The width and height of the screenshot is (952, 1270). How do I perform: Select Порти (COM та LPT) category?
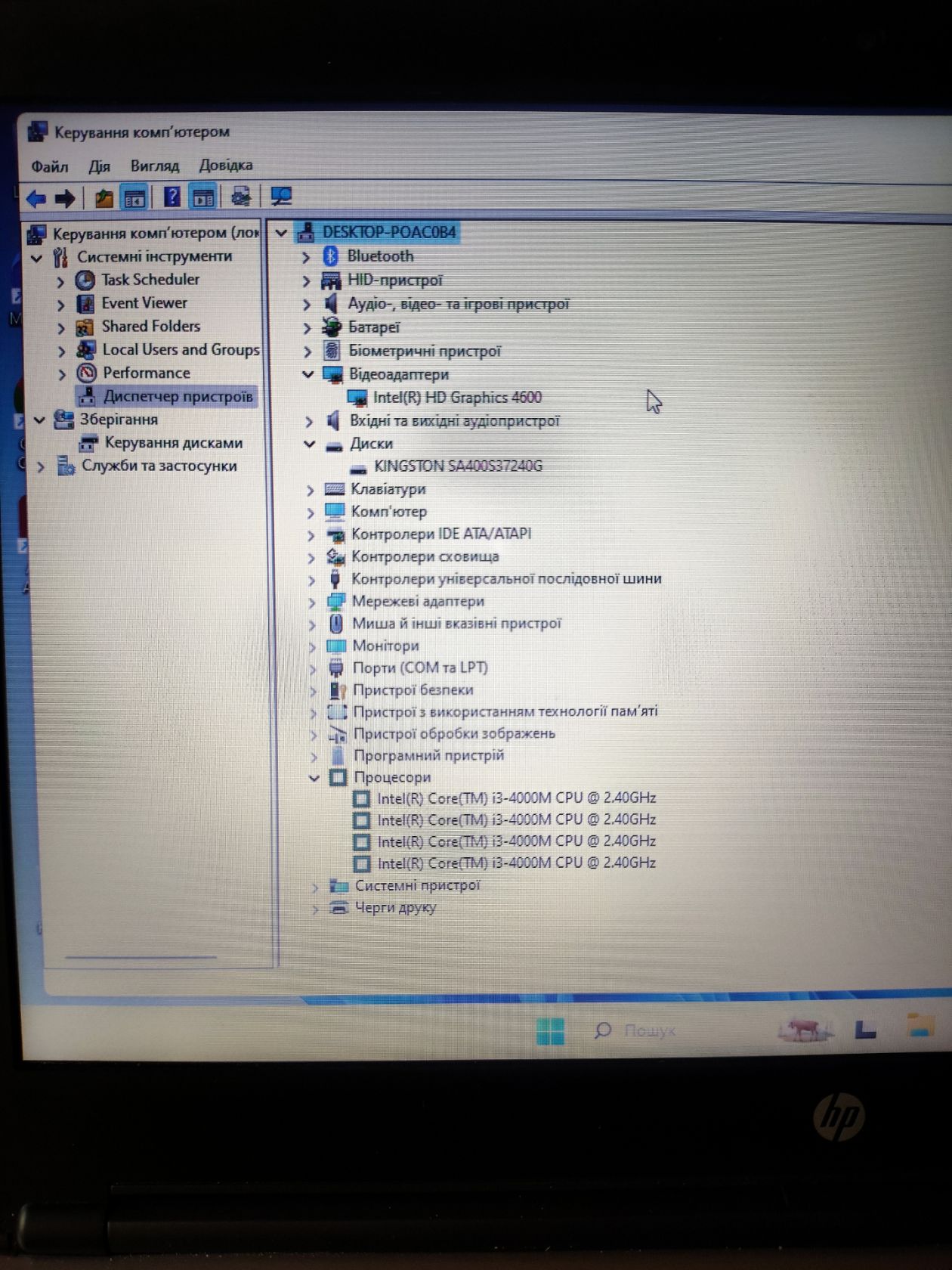(x=420, y=668)
